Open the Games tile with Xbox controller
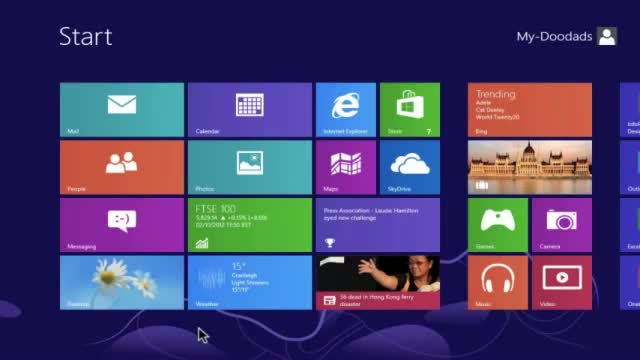The height and width of the screenshot is (360, 640). point(498,225)
